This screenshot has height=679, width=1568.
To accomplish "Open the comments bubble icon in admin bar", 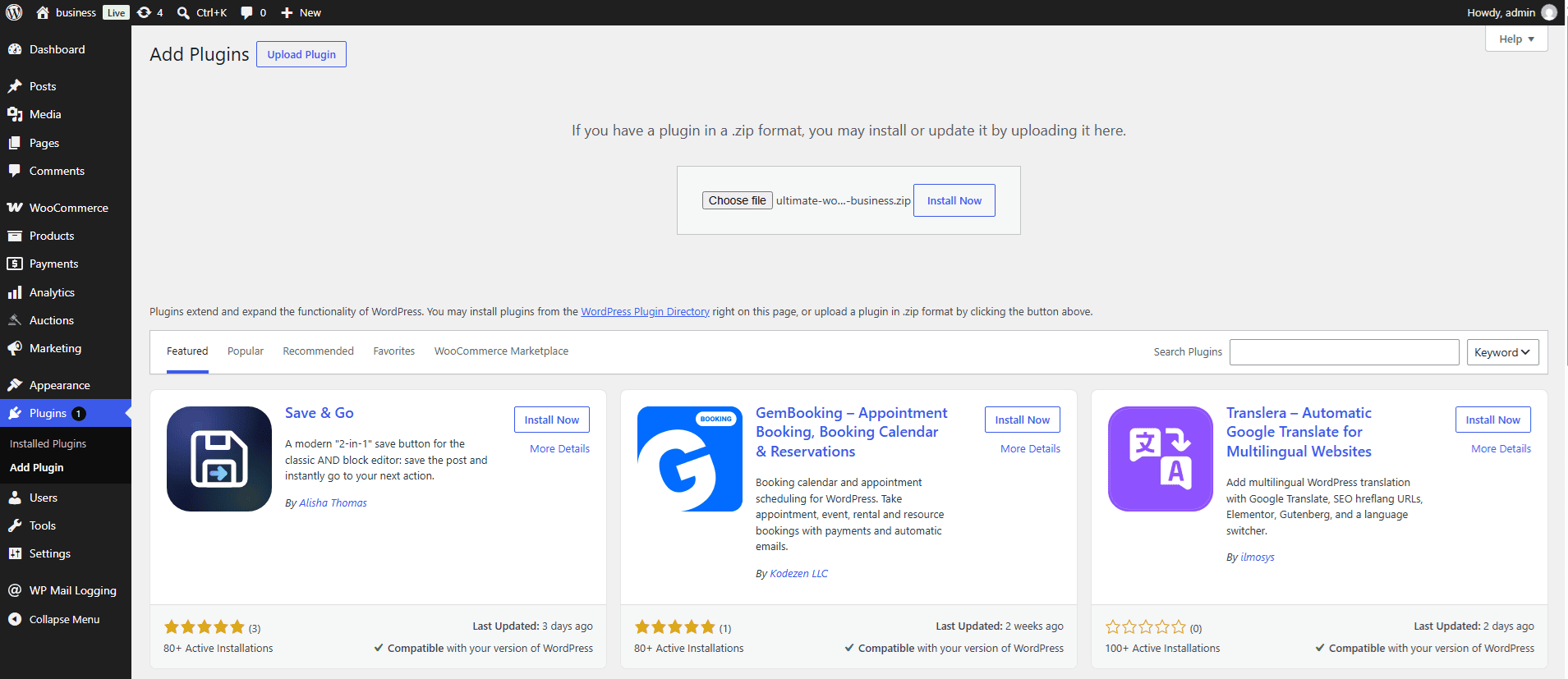I will point(246,12).
